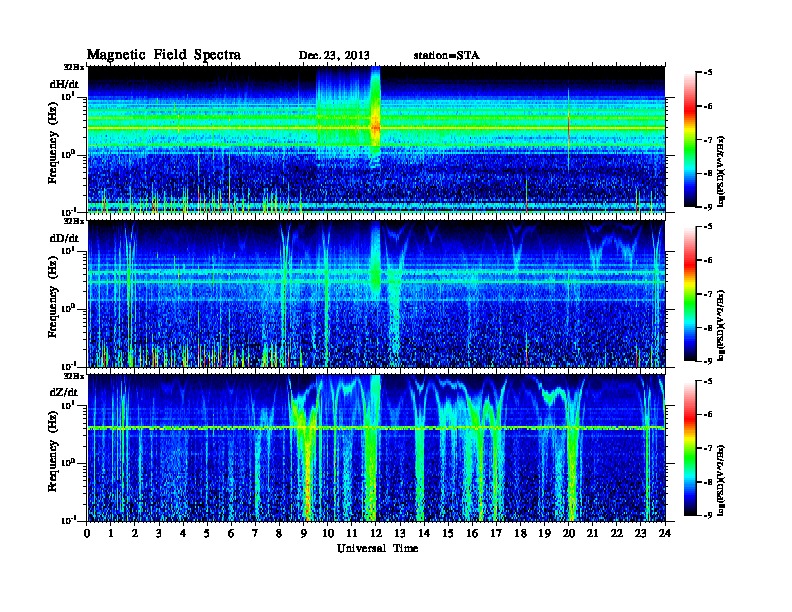
Task: Click hour 4 on the Universal Time axis
Action: coord(183,533)
